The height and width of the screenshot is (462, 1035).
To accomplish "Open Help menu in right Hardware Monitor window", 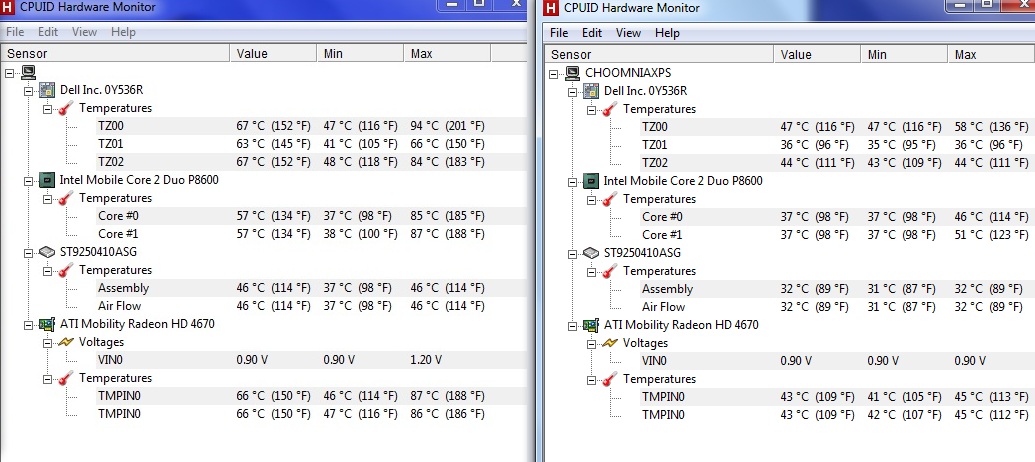I will click(667, 32).
